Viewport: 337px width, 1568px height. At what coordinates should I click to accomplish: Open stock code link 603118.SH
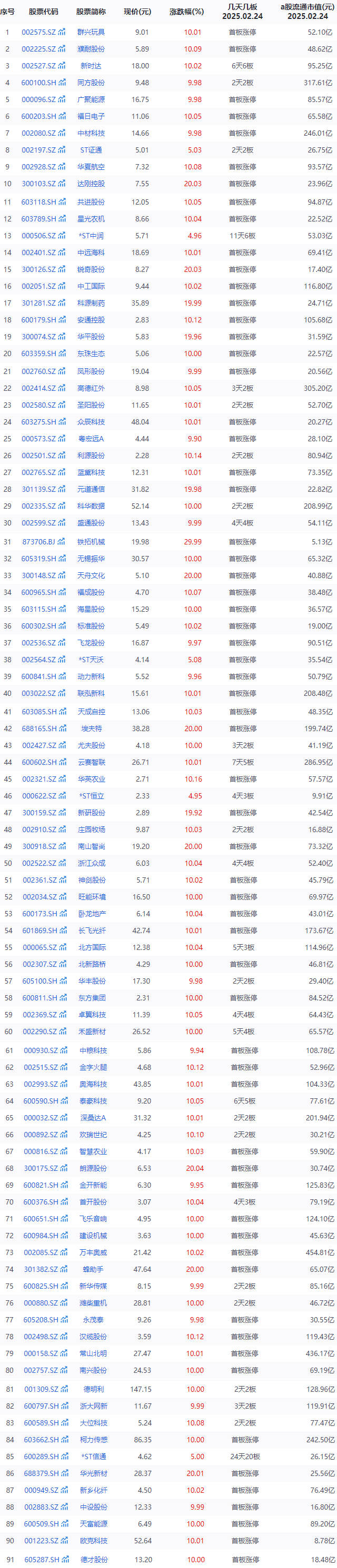[x=38, y=202]
